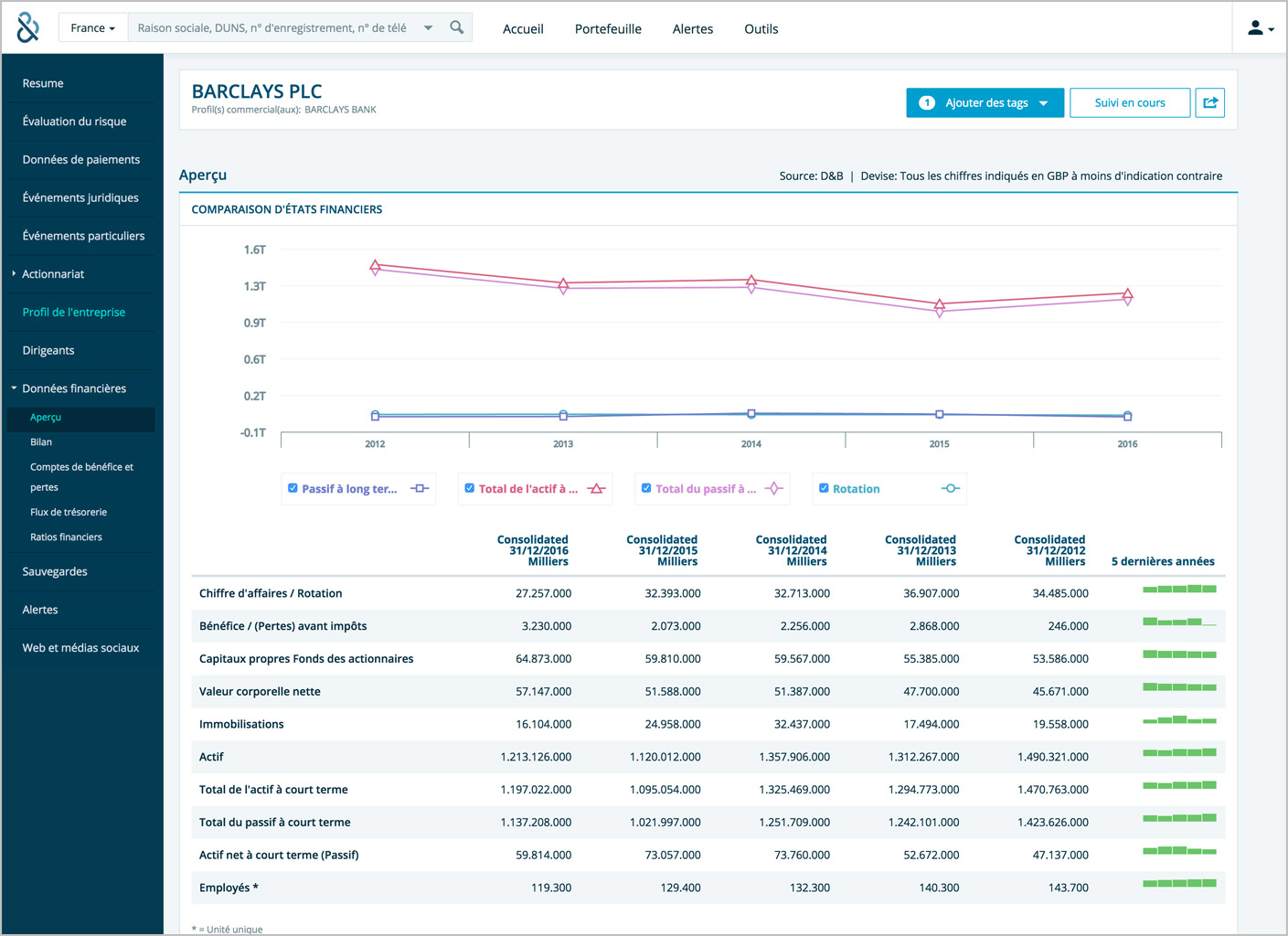Open Événements particuliers sidebar item

pyautogui.click(x=84, y=236)
